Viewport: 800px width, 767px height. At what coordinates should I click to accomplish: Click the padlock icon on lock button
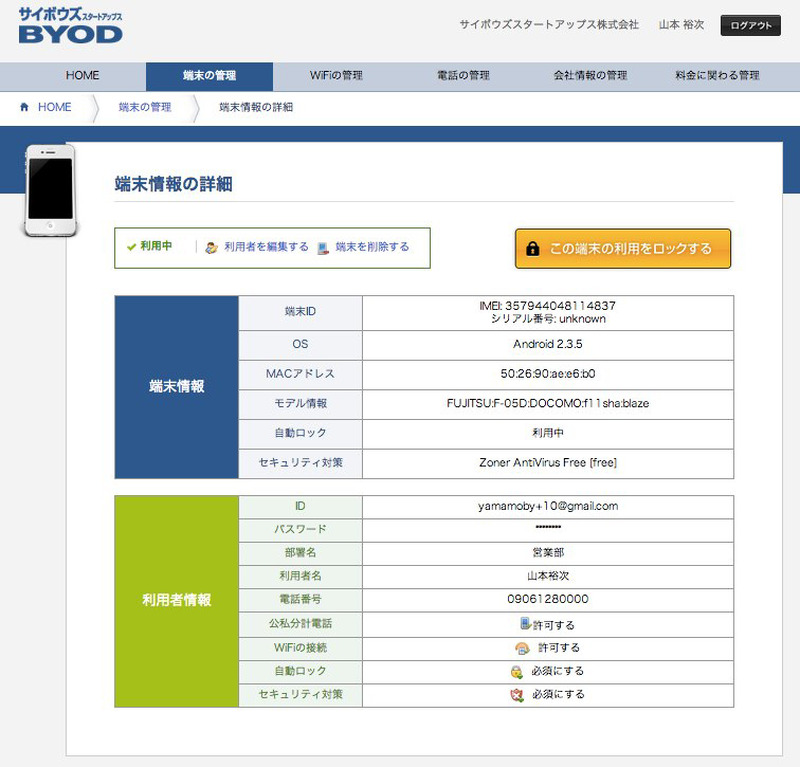[532, 249]
